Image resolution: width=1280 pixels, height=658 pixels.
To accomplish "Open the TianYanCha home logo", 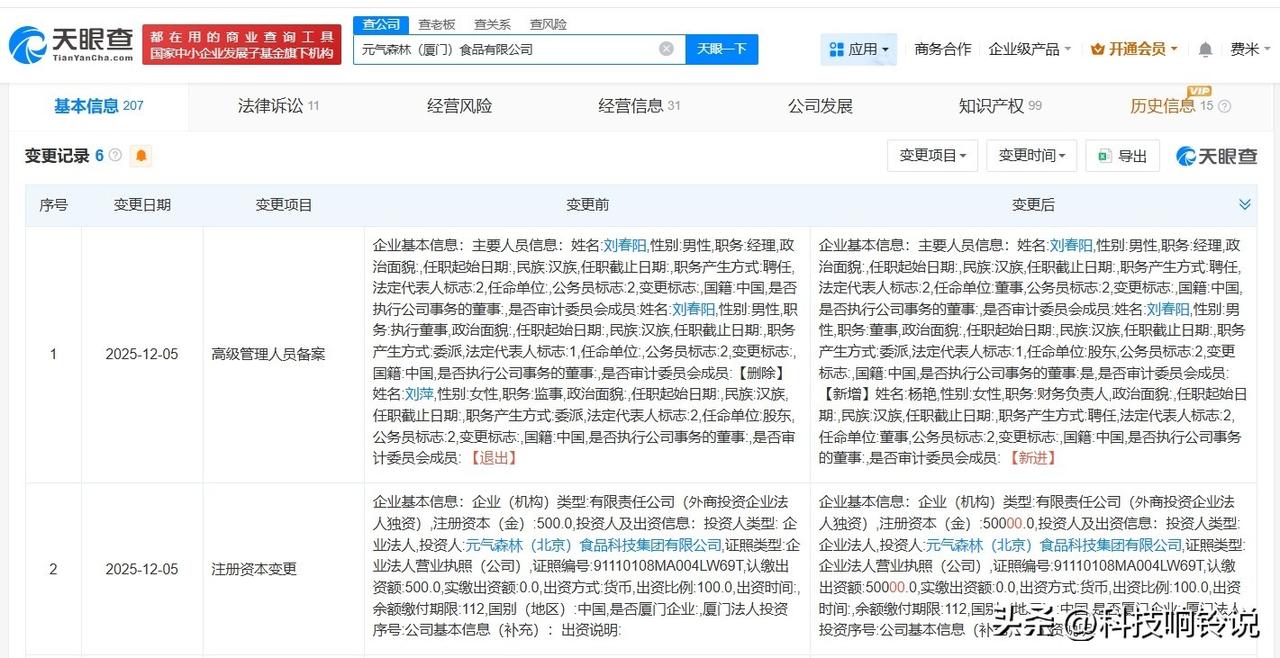I will tap(70, 44).
